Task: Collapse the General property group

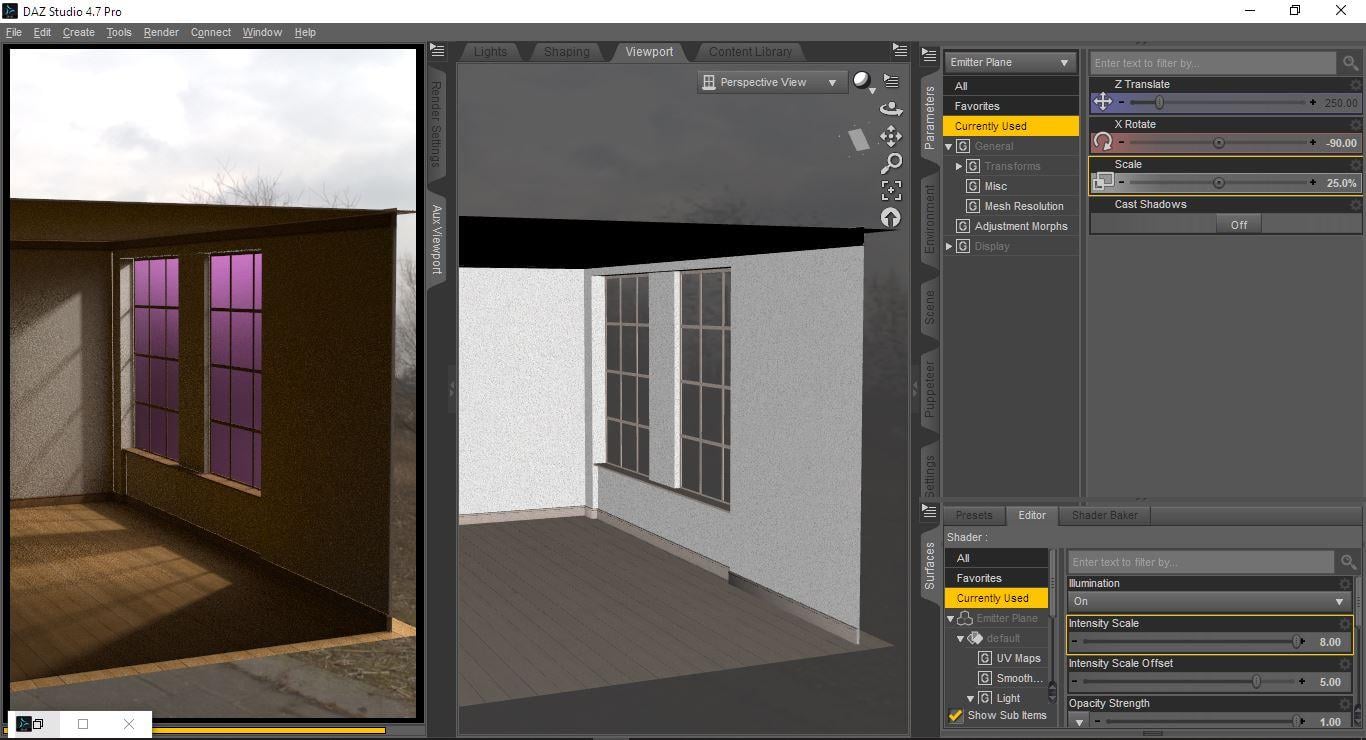Action: pyautogui.click(x=949, y=147)
